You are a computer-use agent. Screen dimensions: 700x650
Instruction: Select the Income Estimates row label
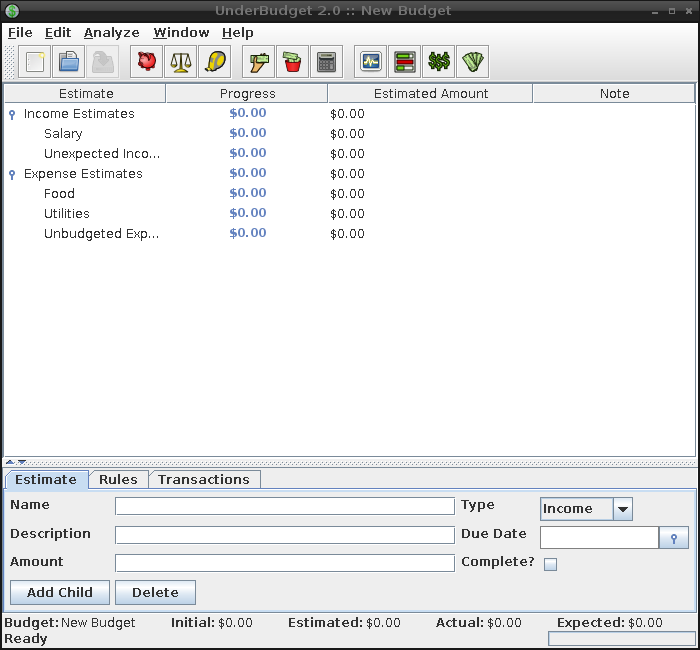point(79,114)
